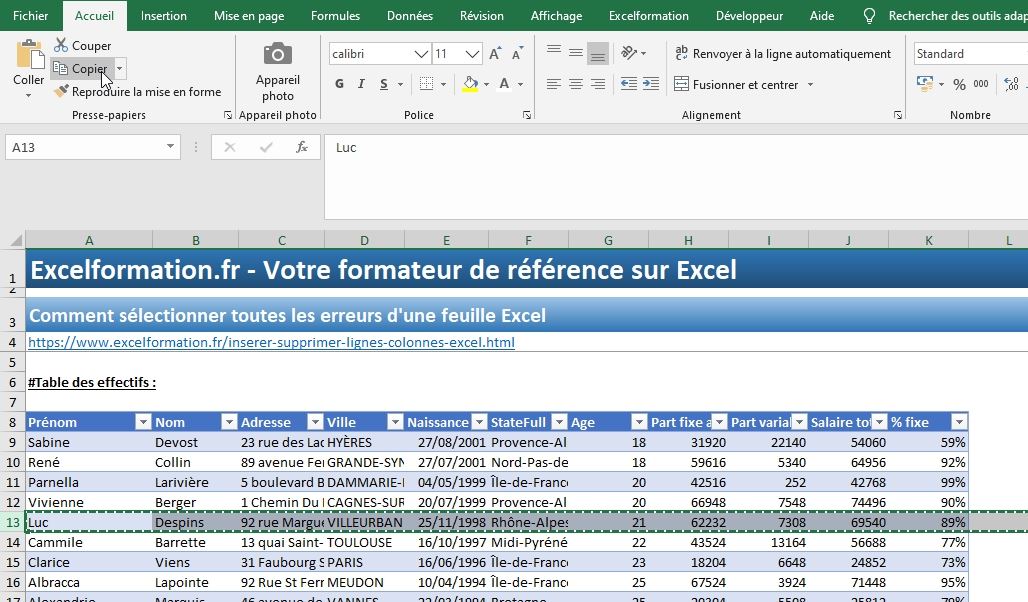1028x602 pixels.
Task: Open the Name Box dropdown
Action: tap(170, 146)
